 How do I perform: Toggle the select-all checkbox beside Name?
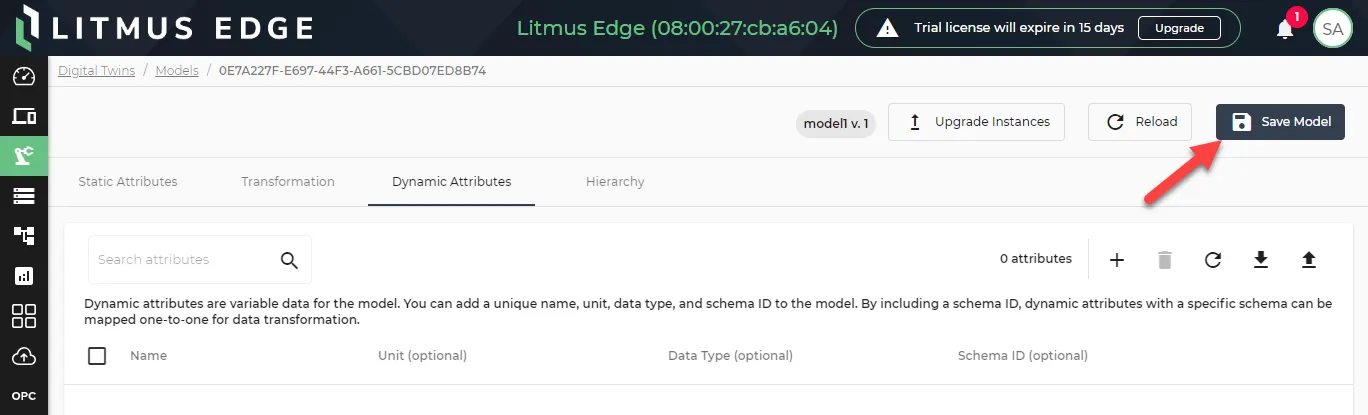pos(97,356)
